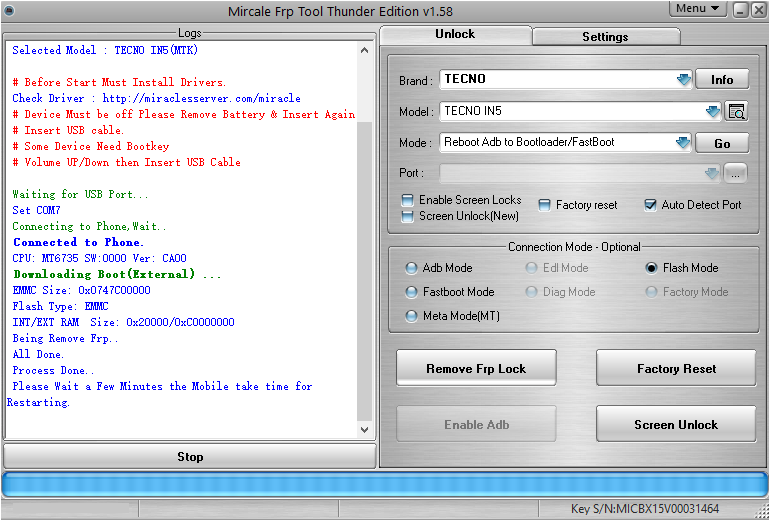Open the Menu dropdown in title bar

point(697,9)
